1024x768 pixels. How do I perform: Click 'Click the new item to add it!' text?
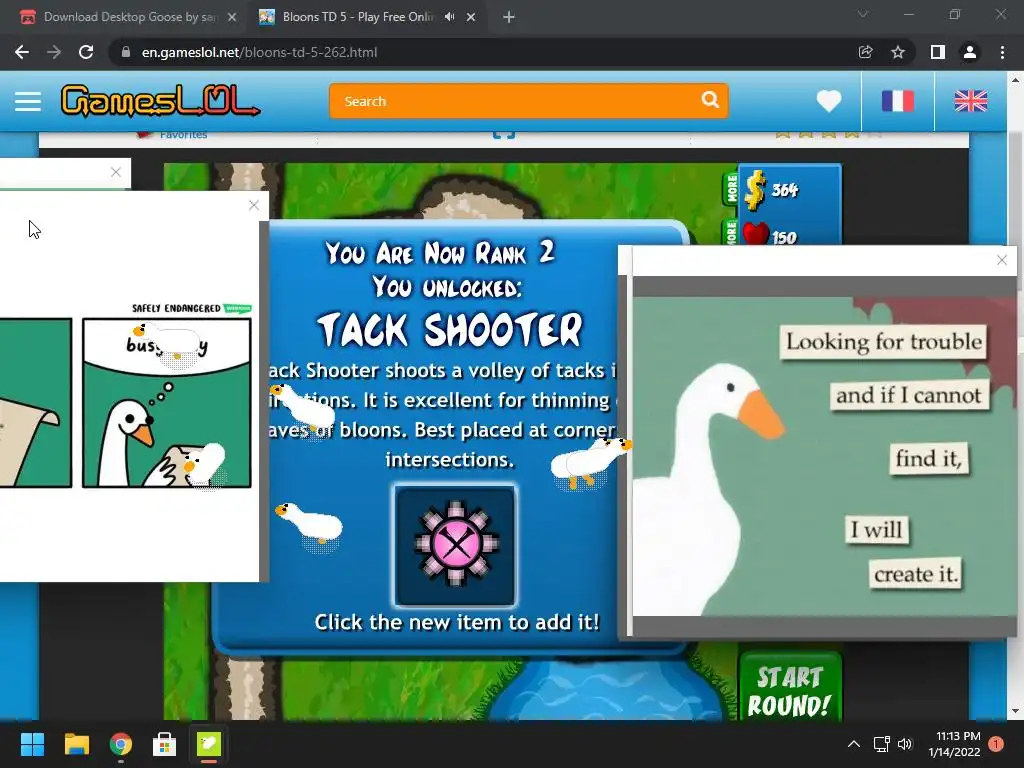point(456,622)
